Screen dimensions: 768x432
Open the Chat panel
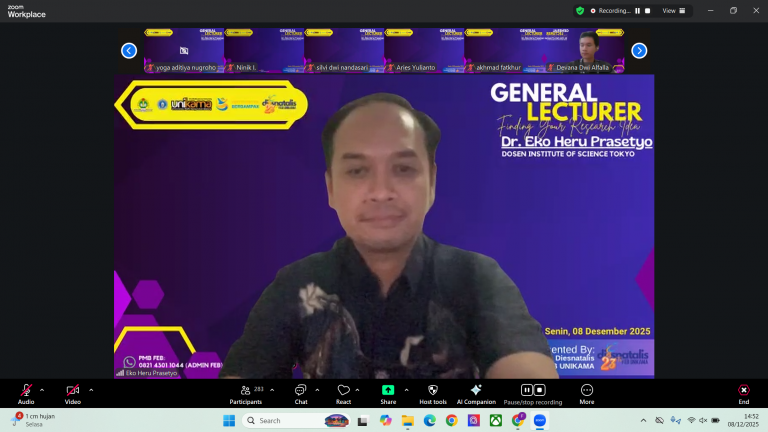pos(300,390)
